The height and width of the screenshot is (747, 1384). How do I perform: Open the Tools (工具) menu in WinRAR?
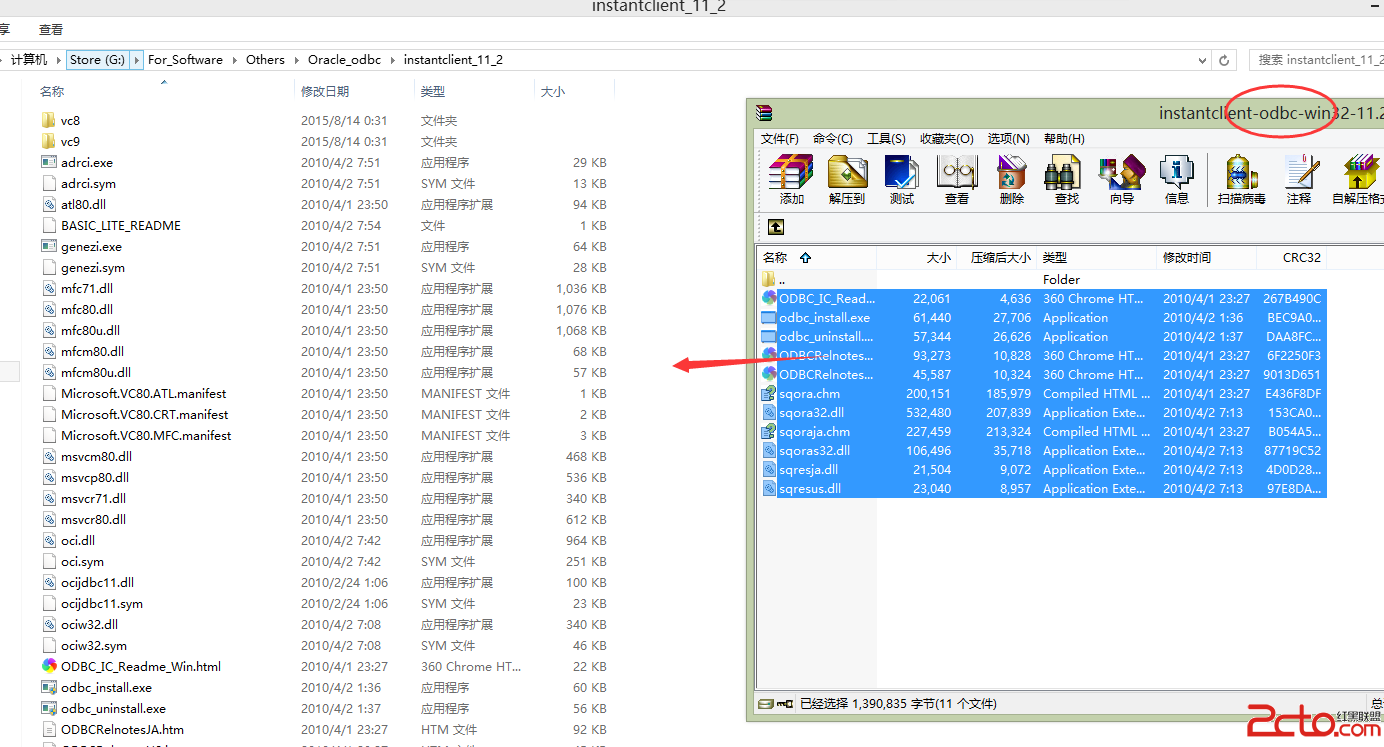tap(886, 139)
